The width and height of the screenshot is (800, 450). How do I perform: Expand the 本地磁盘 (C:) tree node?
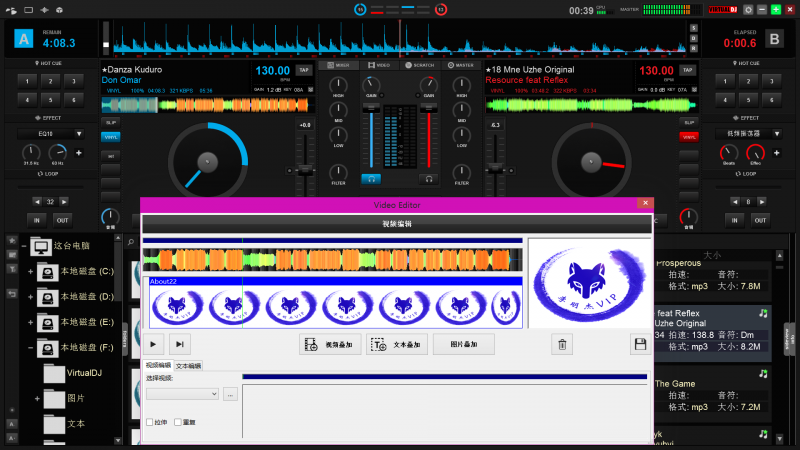pos(31,272)
